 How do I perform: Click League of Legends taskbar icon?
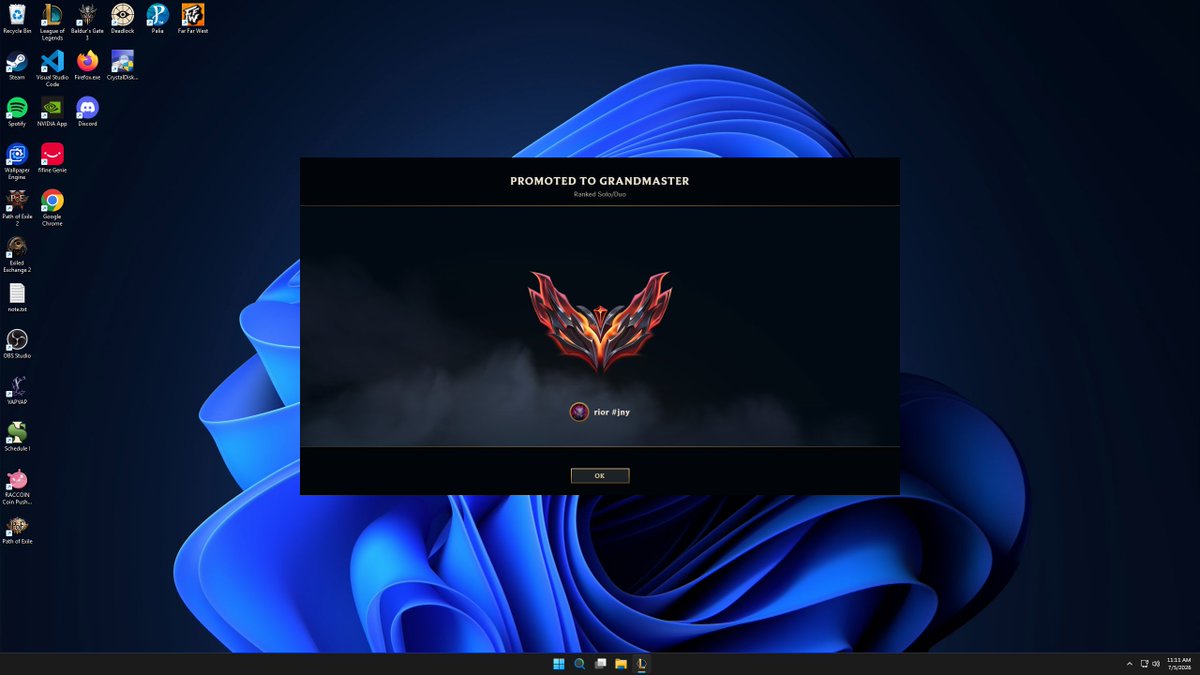pyautogui.click(x=641, y=664)
